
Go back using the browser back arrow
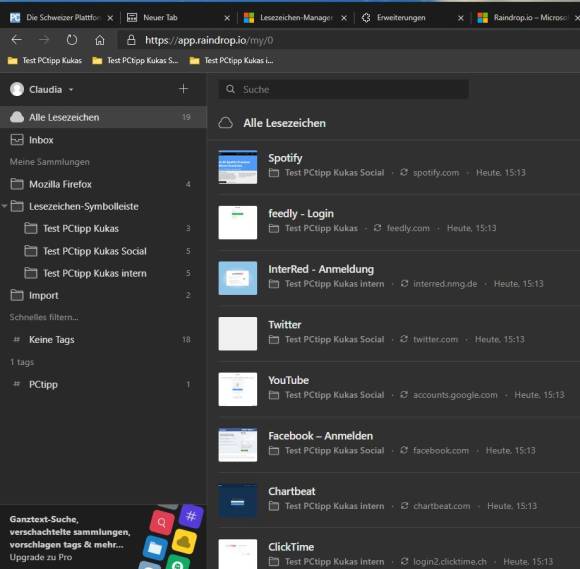coord(17,40)
